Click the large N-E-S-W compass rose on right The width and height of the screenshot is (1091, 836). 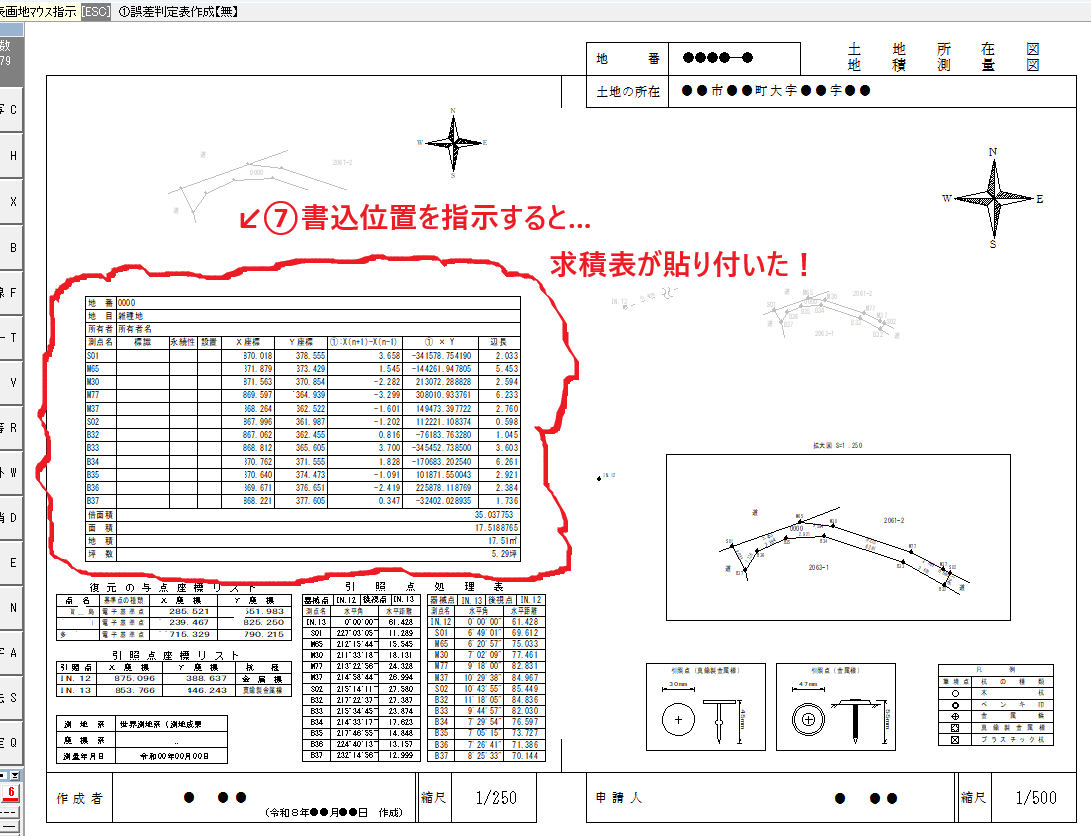coord(993,199)
